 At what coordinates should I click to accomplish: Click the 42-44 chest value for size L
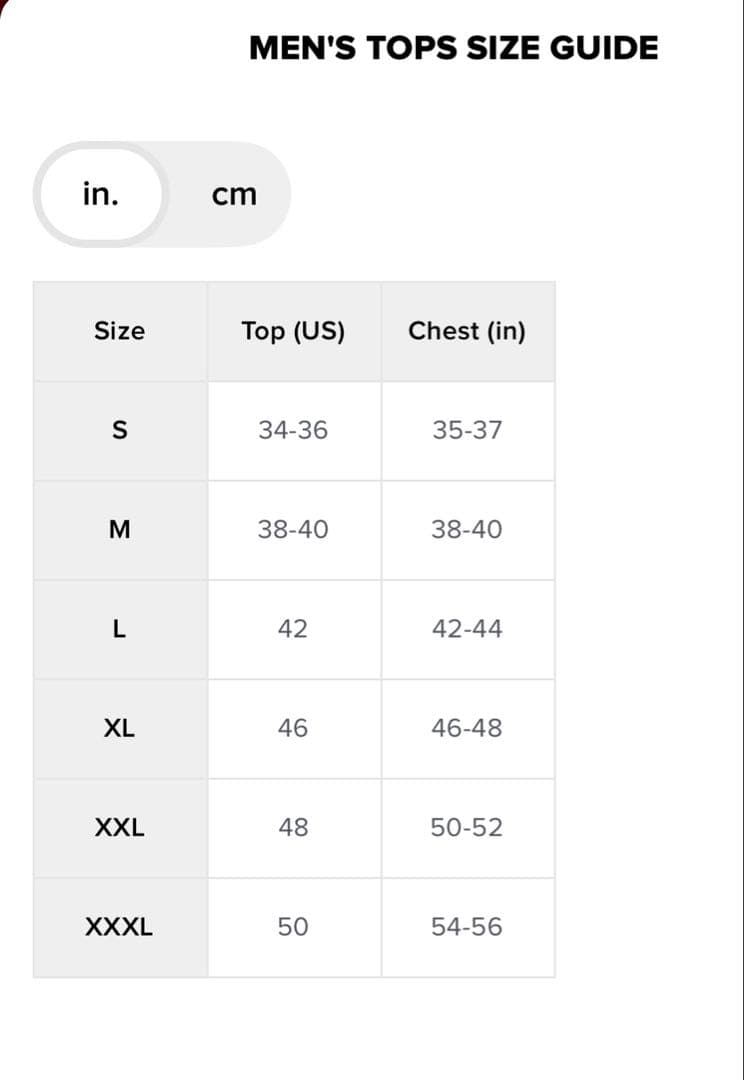(467, 628)
